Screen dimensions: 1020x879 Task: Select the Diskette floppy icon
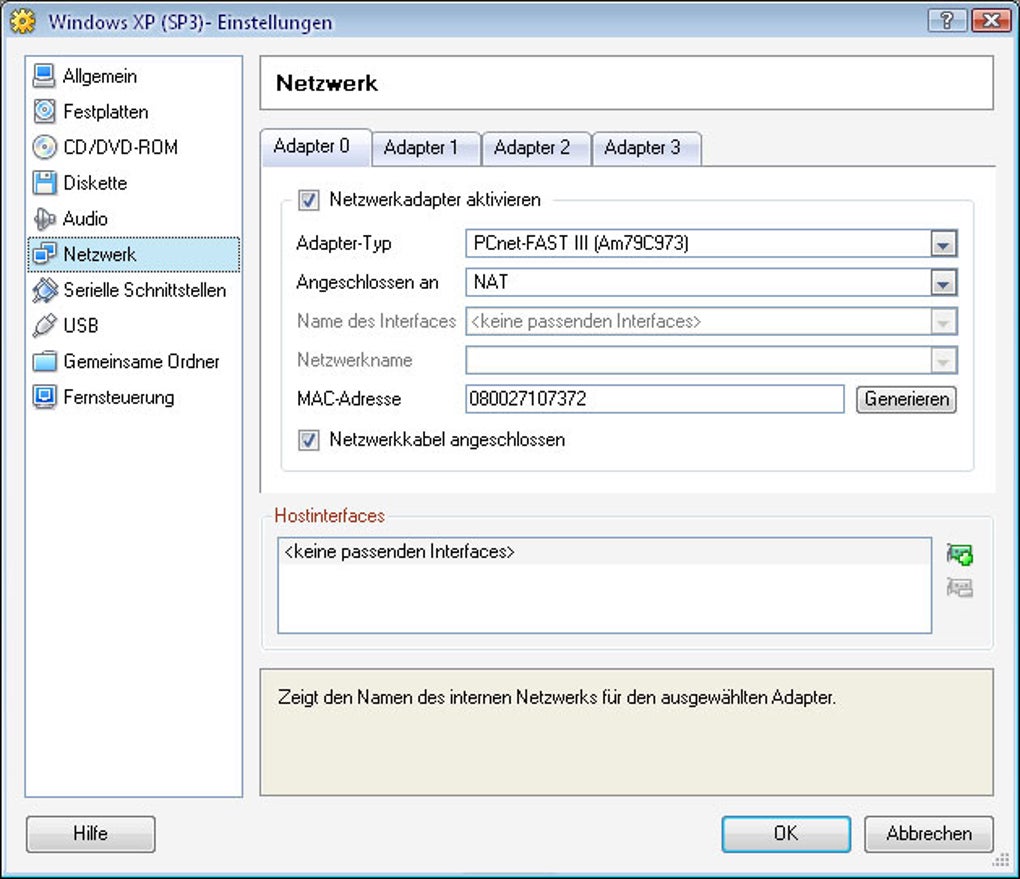[x=44, y=183]
